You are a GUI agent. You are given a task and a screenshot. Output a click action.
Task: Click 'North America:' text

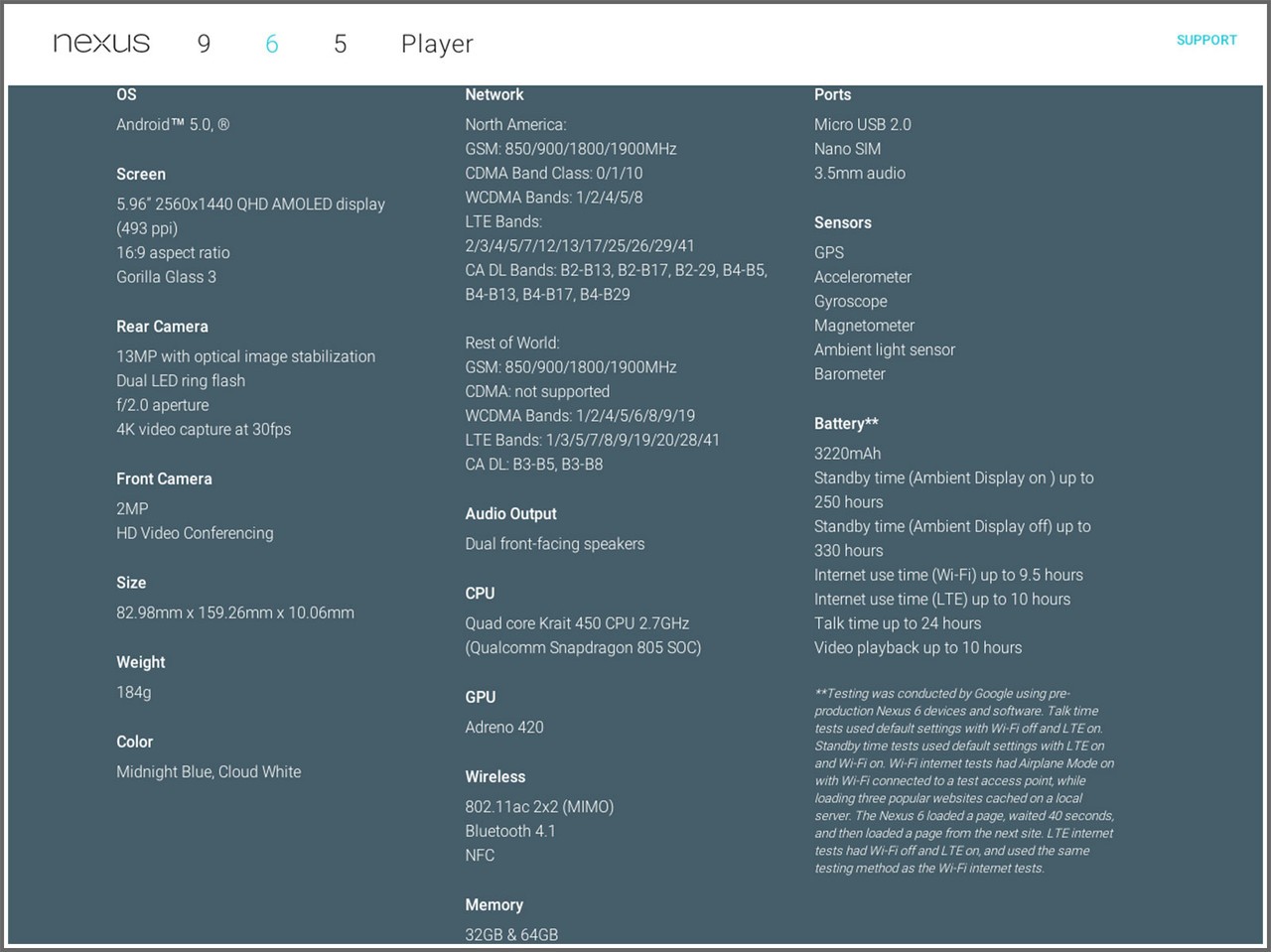(x=515, y=124)
